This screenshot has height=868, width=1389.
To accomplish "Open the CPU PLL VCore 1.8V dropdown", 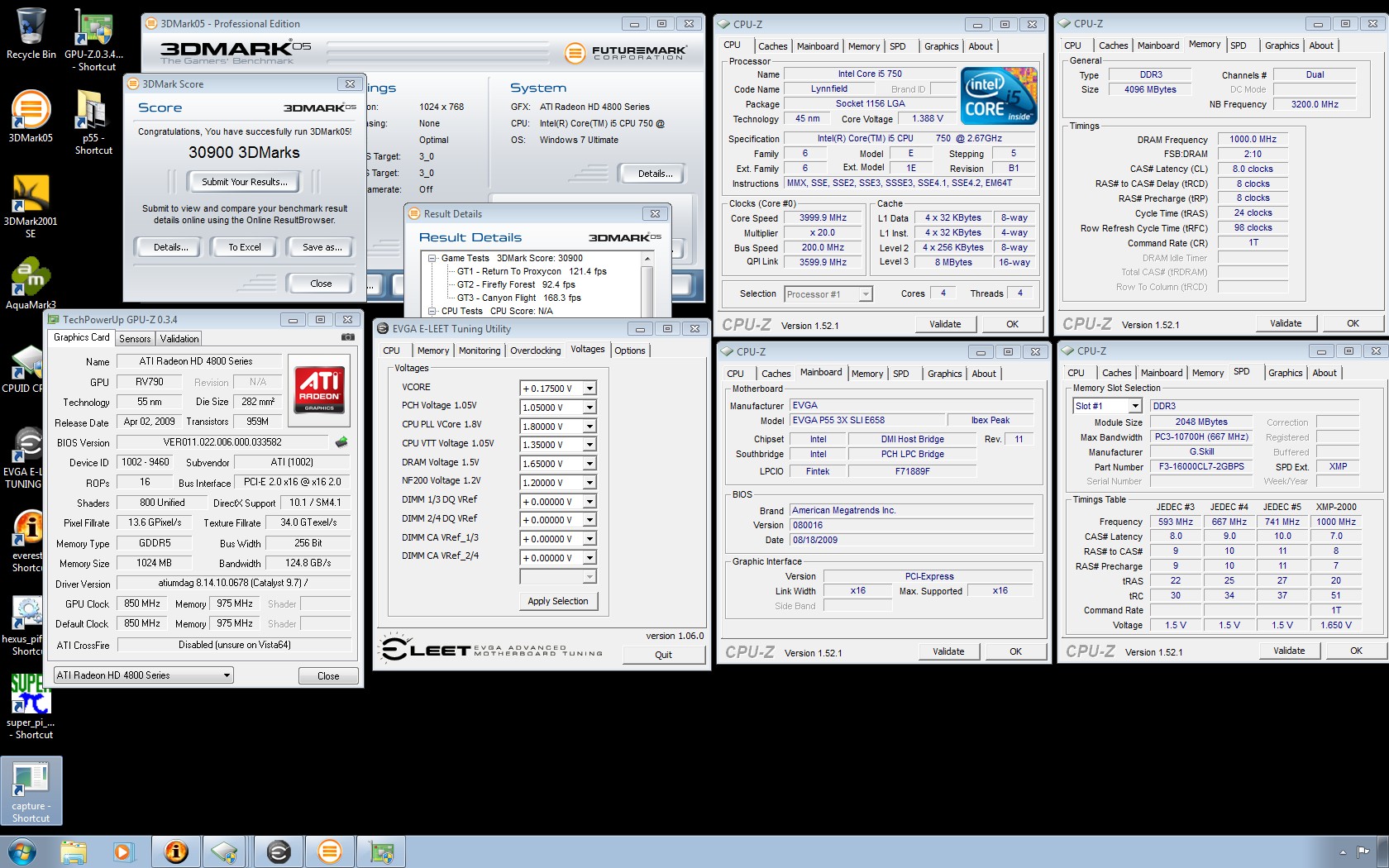I will [x=589, y=427].
